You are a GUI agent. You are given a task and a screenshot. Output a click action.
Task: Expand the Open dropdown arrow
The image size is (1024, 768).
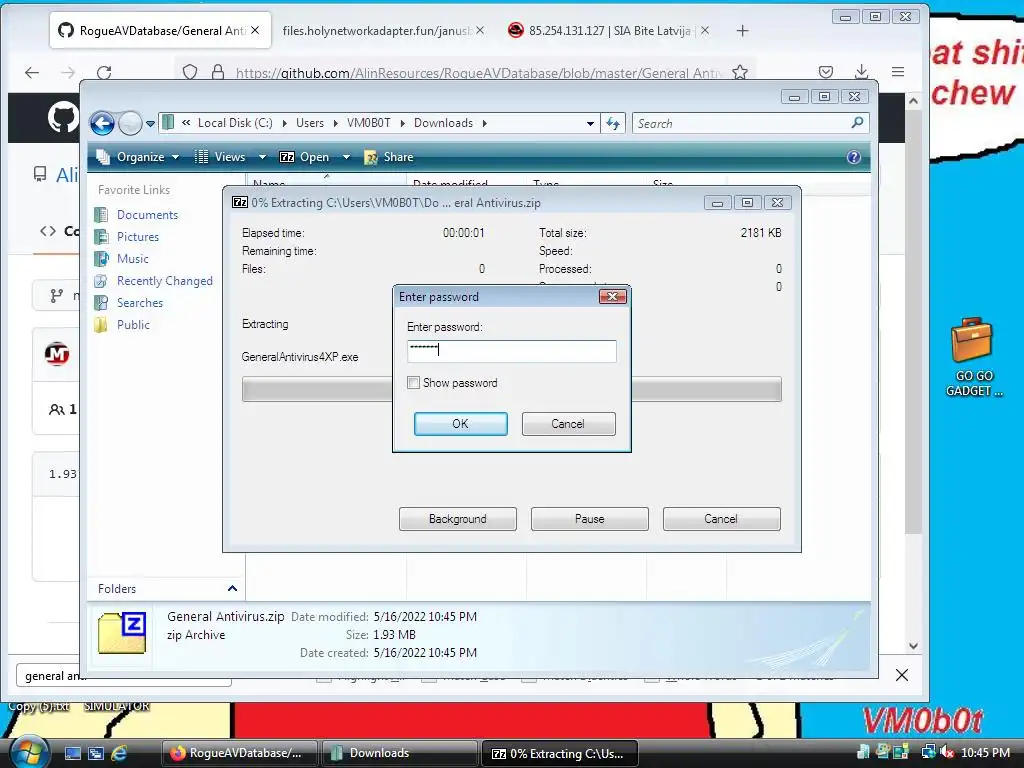346,157
